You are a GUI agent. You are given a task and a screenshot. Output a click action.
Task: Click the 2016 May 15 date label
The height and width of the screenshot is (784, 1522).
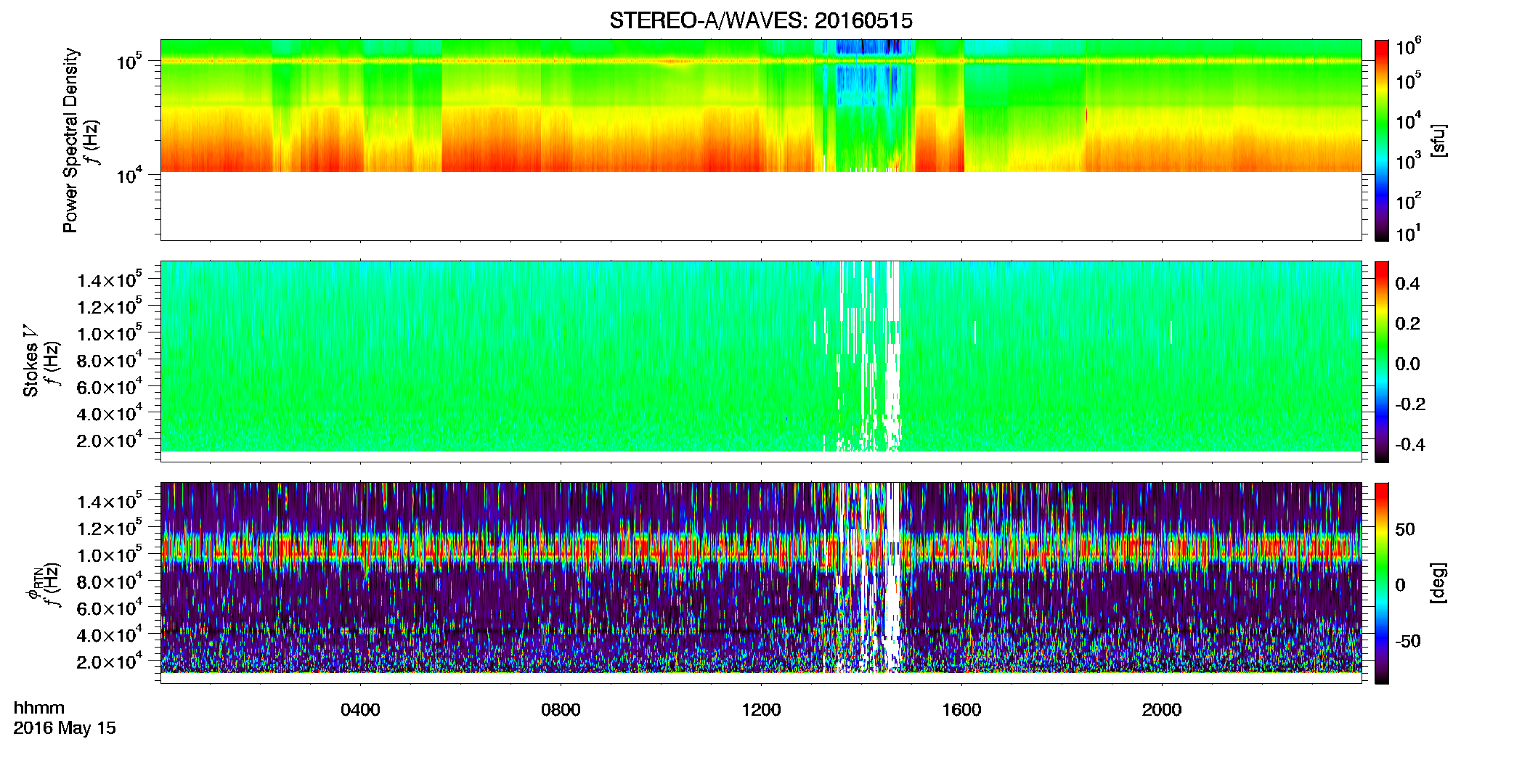65,728
